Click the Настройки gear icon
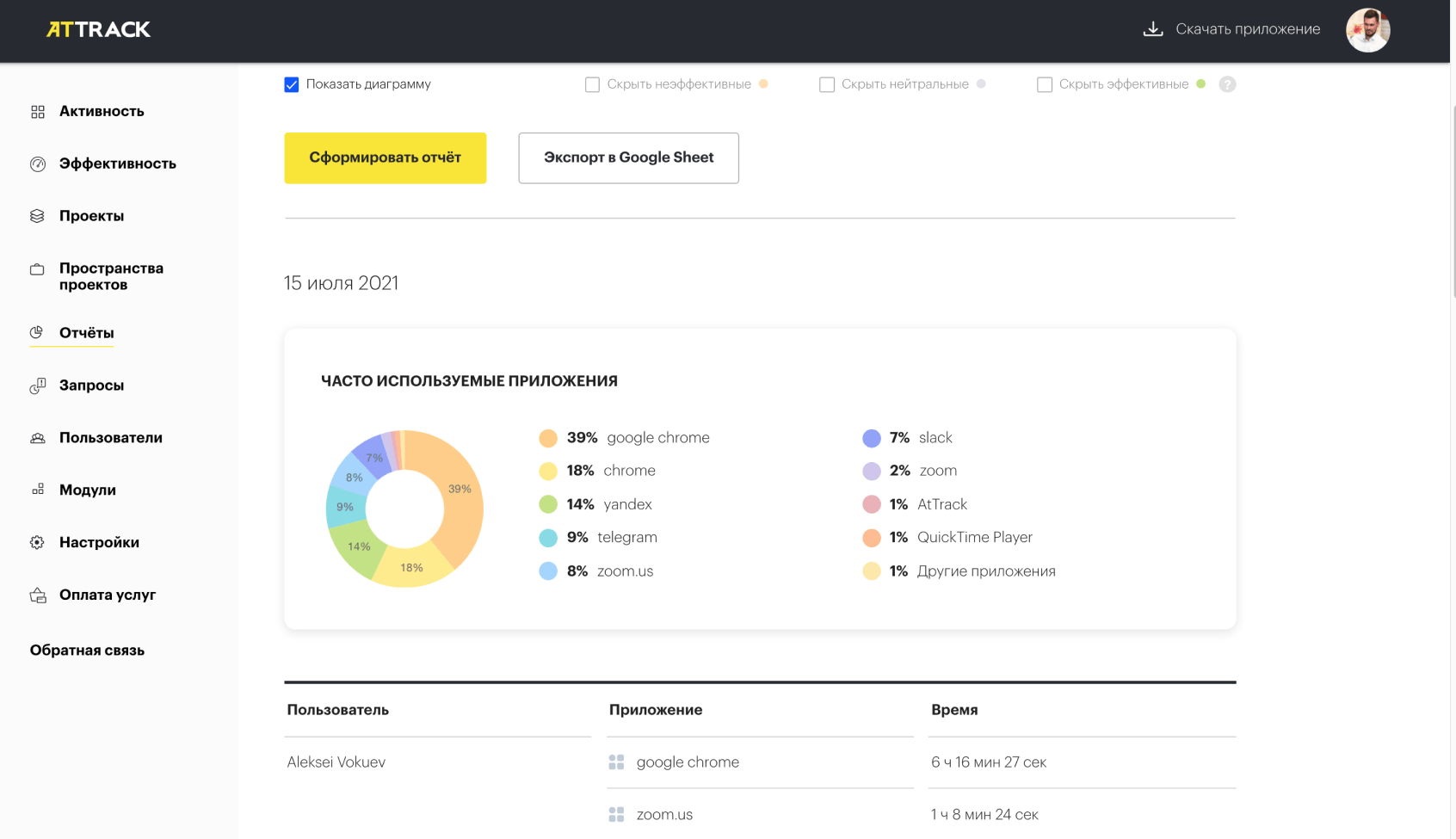The height and width of the screenshot is (839, 1456). click(37, 542)
